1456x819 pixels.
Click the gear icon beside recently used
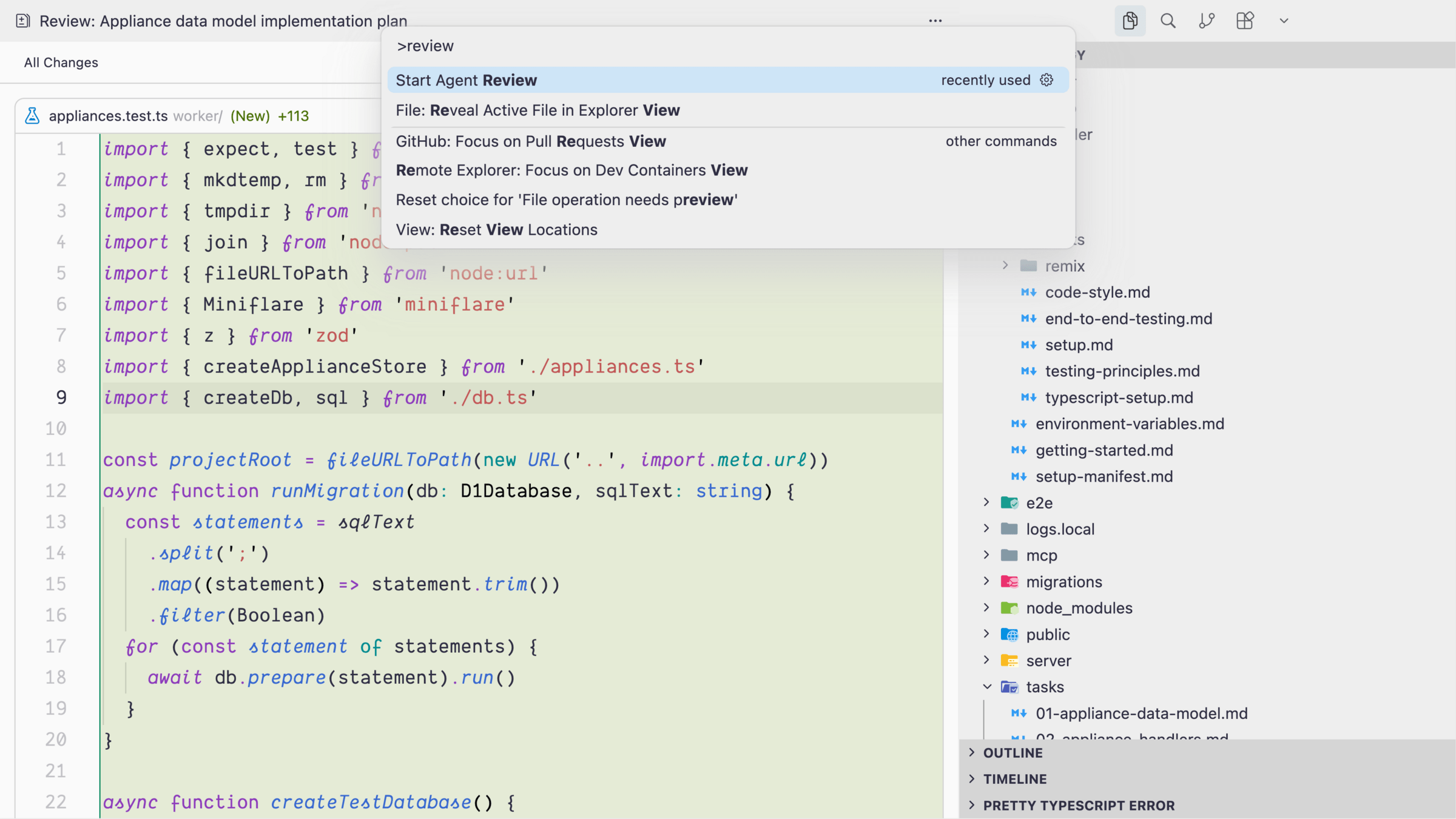click(x=1046, y=80)
